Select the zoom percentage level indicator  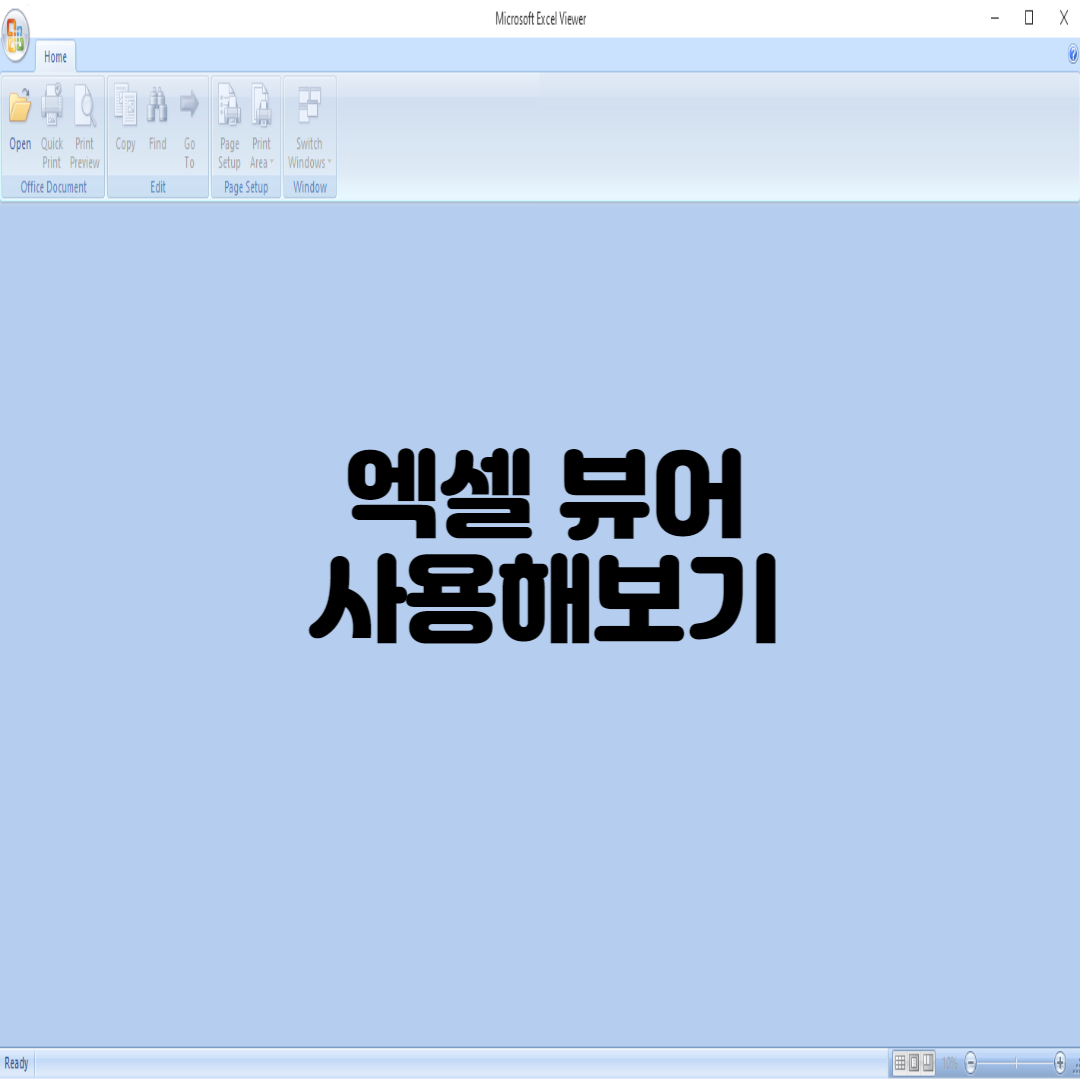949,1063
